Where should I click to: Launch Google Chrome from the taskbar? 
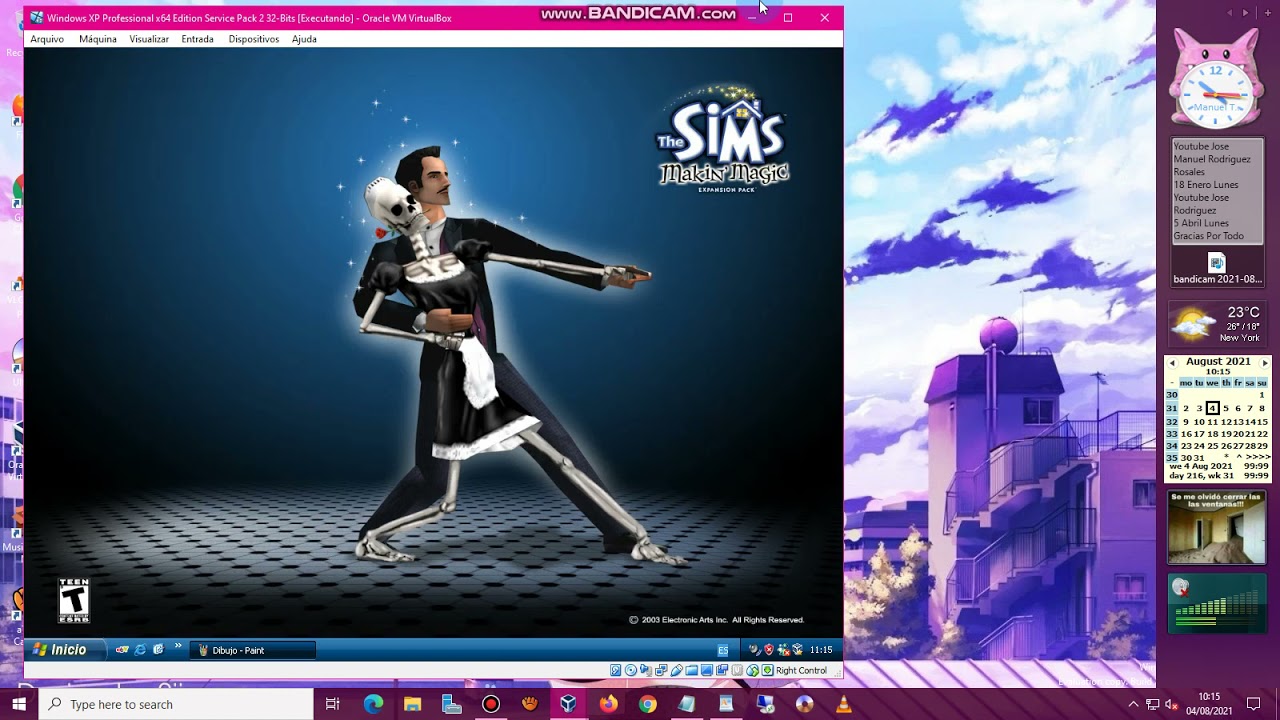tap(647, 704)
